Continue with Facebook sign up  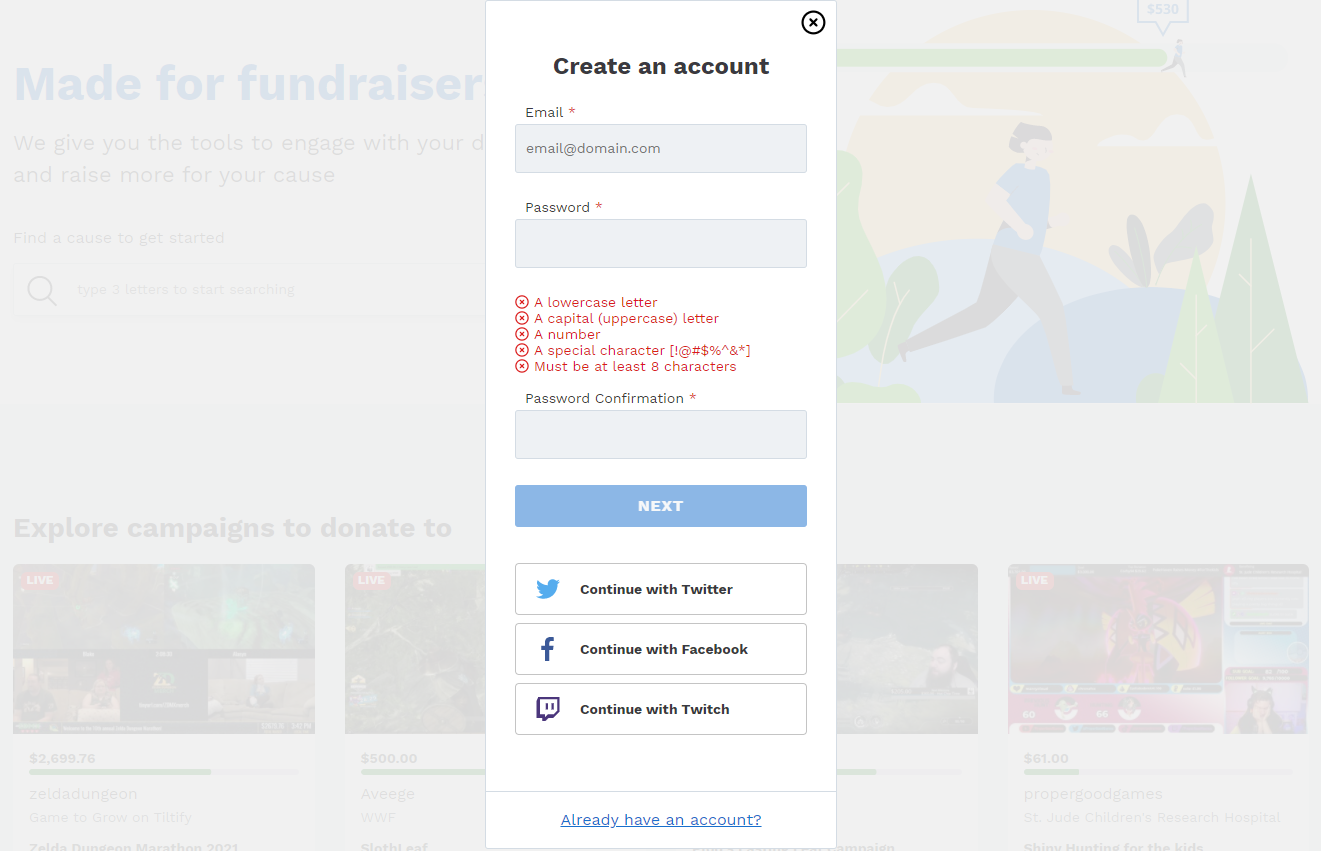click(x=661, y=649)
